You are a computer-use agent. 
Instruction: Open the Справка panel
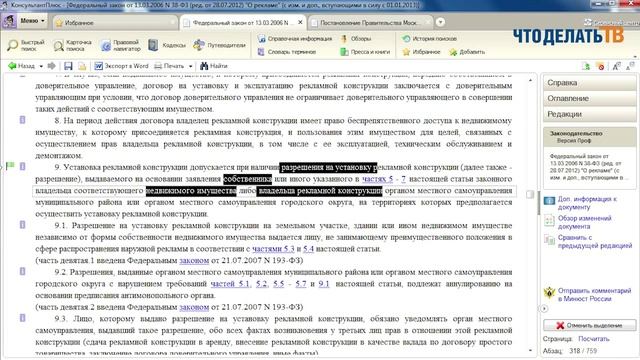(x=589, y=82)
